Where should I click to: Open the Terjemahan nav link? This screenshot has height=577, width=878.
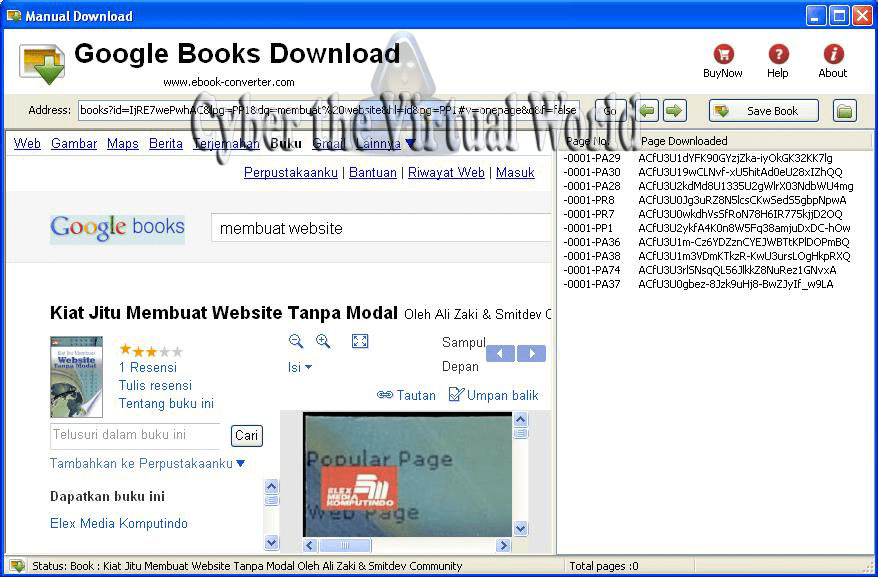pyautogui.click(x=226, y=143)
